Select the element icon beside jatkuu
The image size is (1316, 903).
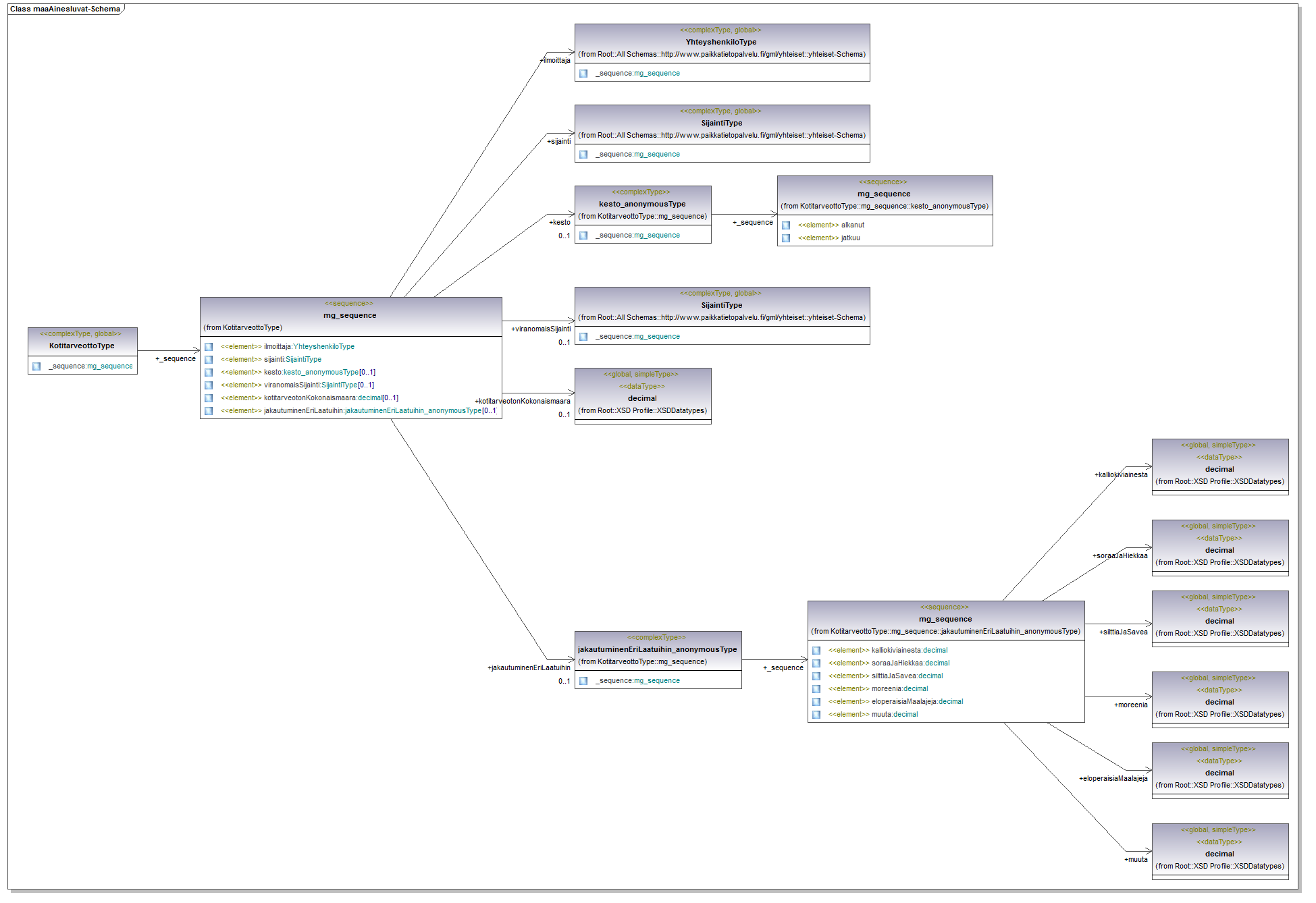(x=786, y=238)
